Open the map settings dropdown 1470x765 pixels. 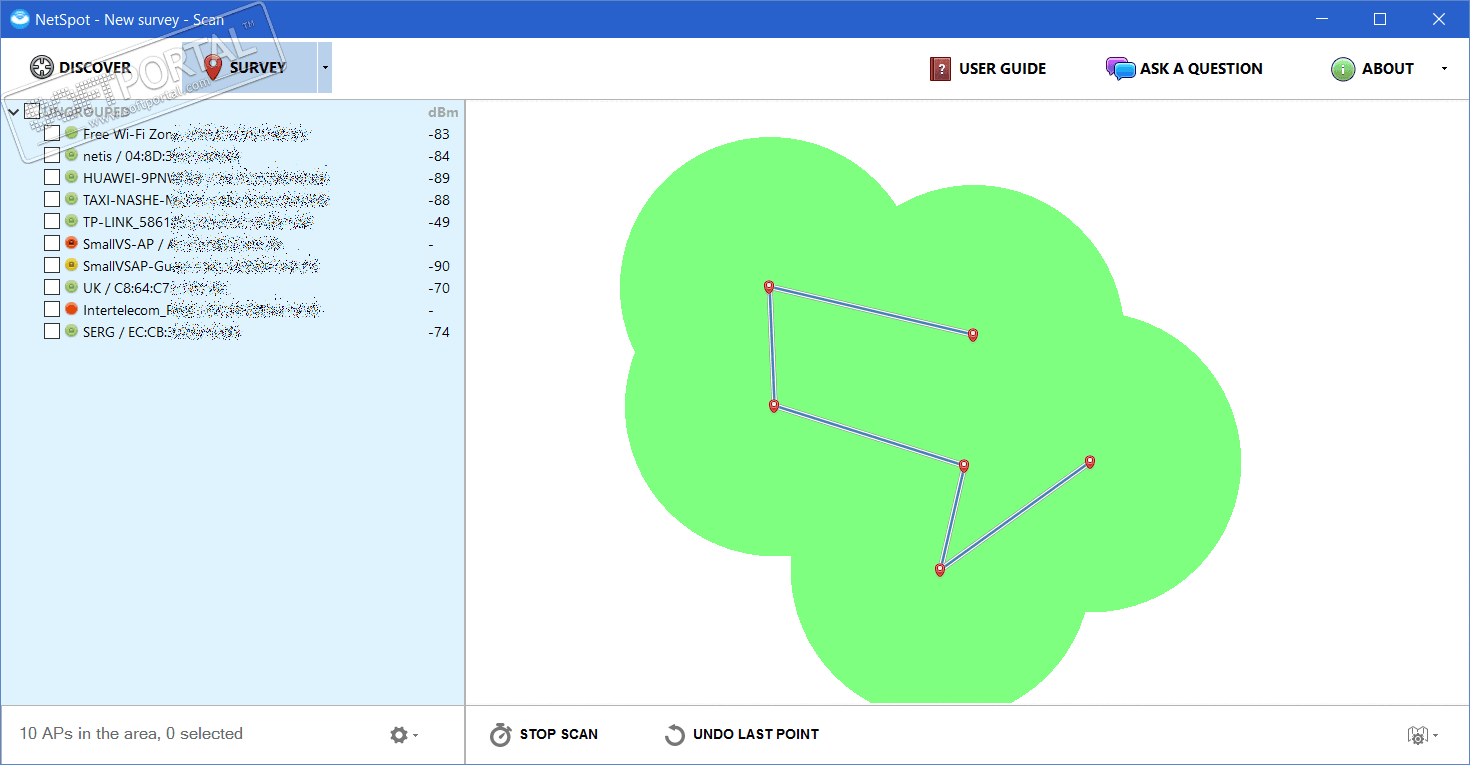(x=1423, y=735)
